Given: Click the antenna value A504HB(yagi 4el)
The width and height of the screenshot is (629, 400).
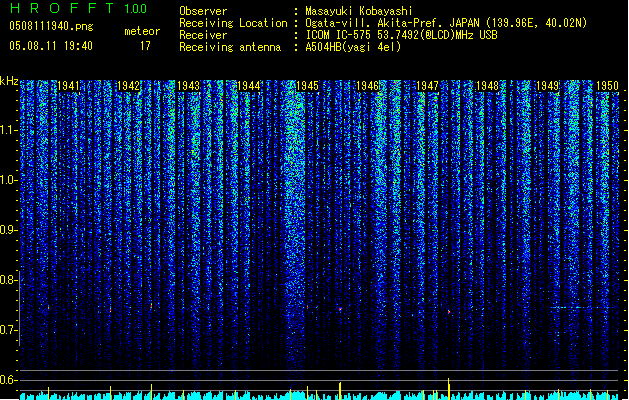Looking at the screenshot, I should click(353, 47).
